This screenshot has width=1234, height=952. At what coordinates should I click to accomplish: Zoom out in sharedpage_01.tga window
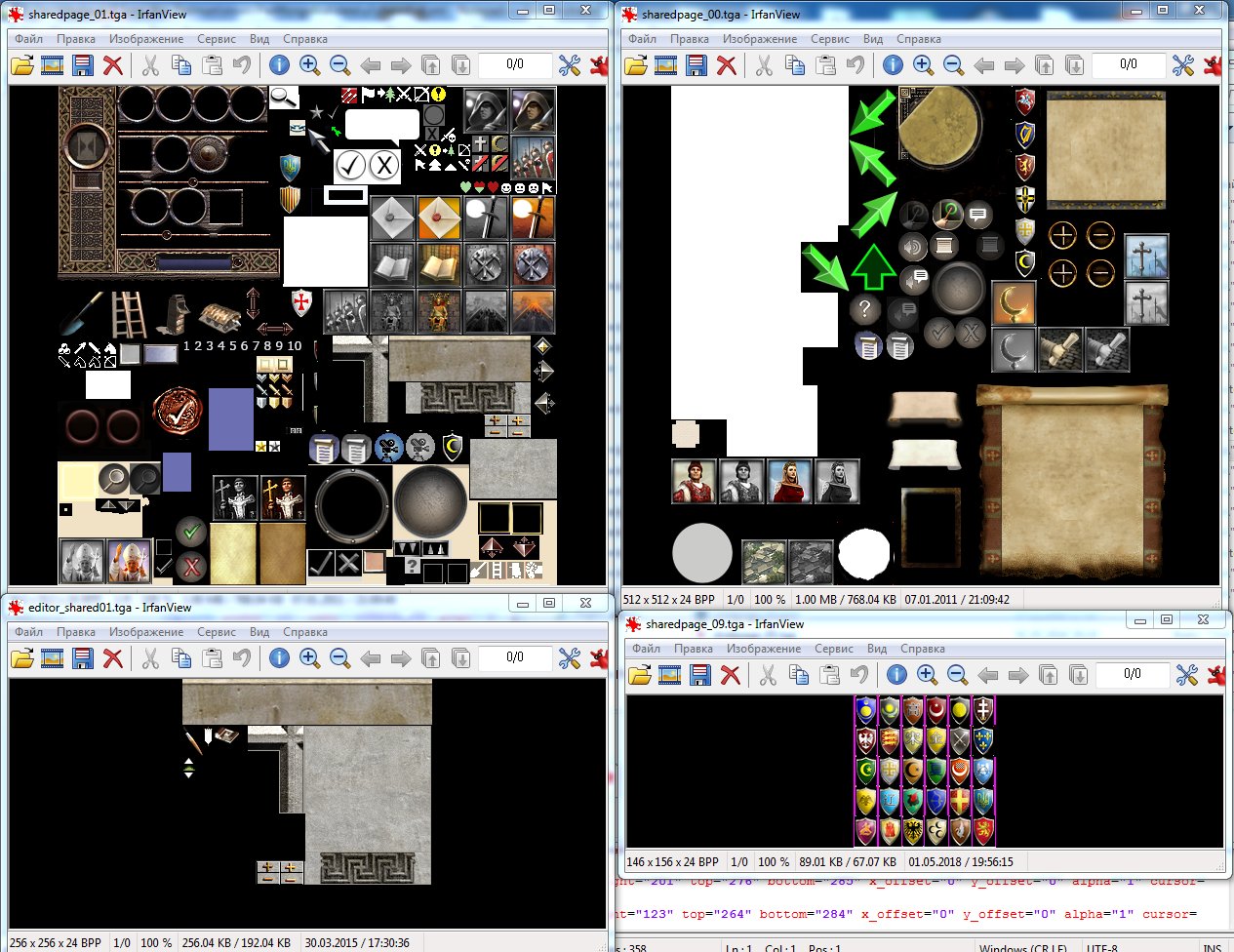pos(339,65)
